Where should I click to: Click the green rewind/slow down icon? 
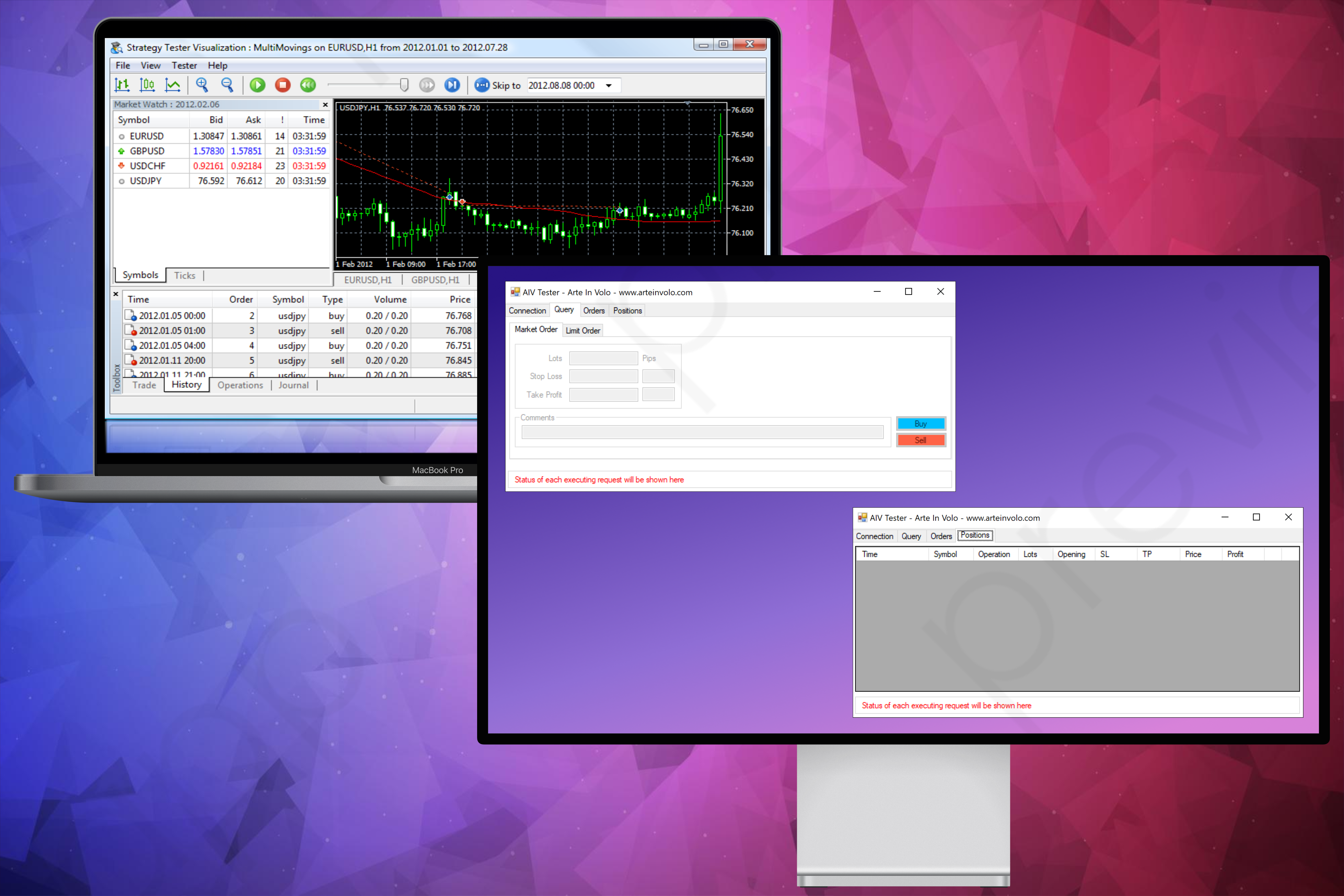pyautogui.click(x=308, y=85)
